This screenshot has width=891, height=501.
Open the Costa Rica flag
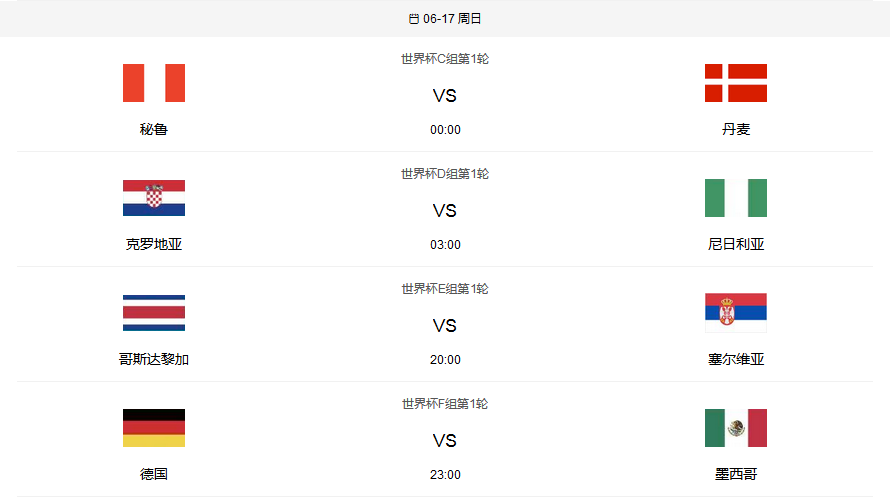[x=154, y=313]
